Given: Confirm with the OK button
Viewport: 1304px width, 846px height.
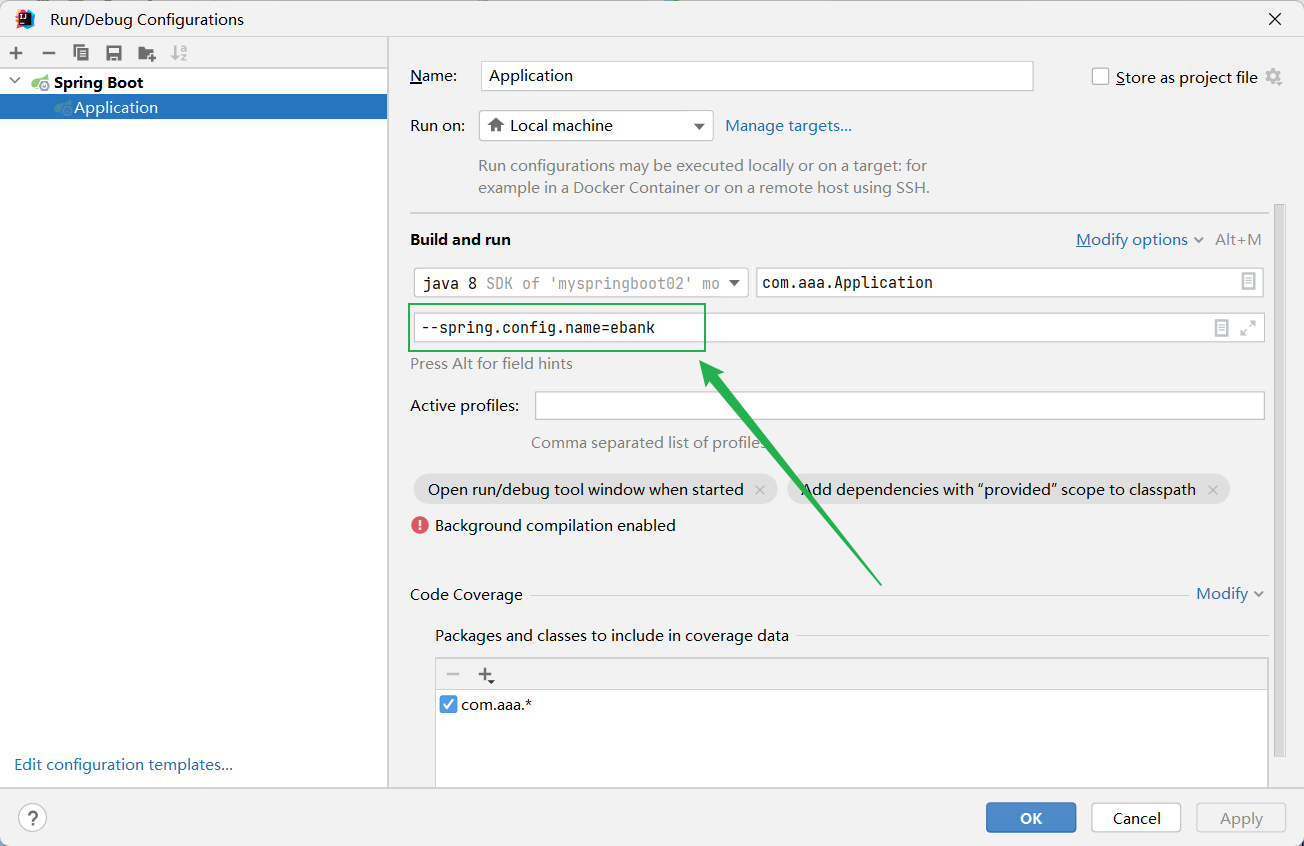Looking at the screenshot, I should [x=1031, y=818].
